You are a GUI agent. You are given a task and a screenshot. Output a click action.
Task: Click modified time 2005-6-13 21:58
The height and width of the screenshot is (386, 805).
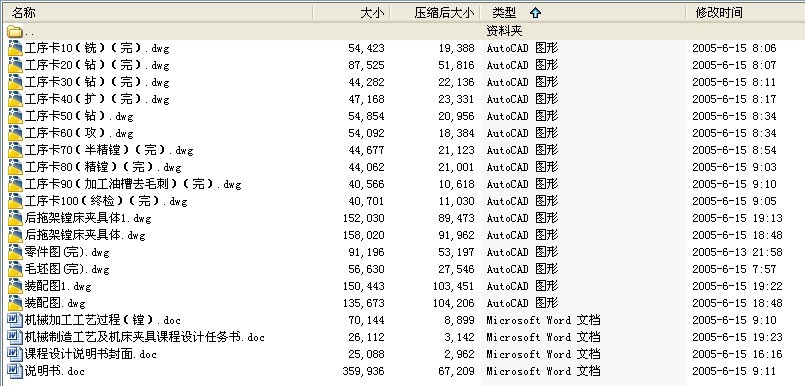pyautogui.click(x=737, y=252)
